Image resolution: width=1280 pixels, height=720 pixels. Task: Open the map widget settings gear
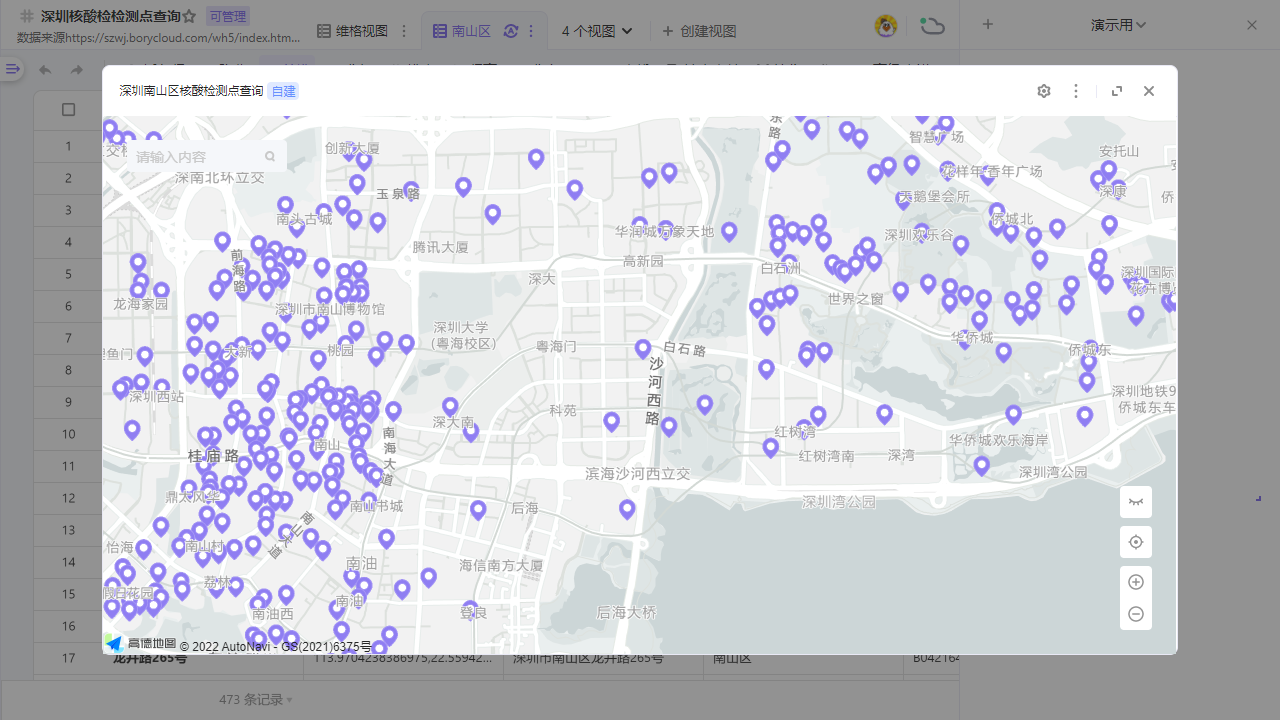[x=1044, y=91]
